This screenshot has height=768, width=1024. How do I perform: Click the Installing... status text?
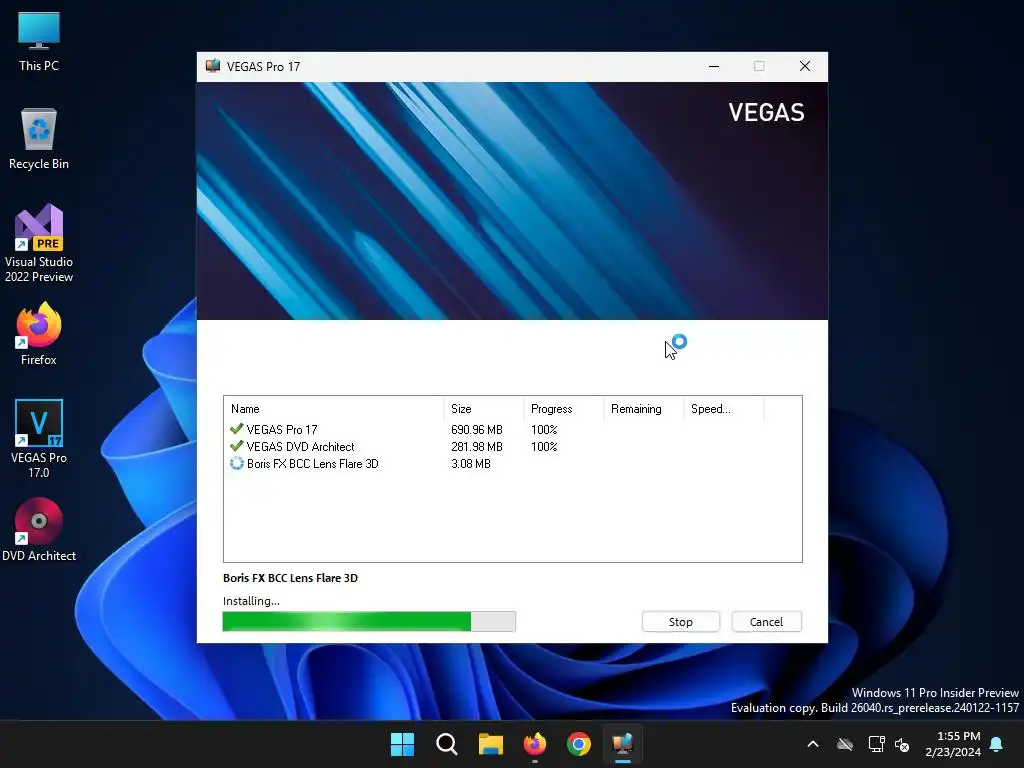click(x=251, y=601)
